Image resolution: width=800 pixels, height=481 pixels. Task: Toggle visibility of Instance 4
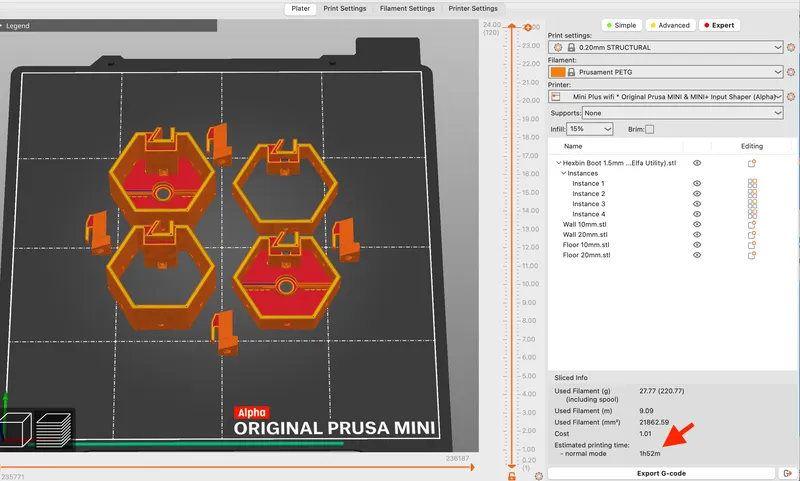[x=697, y=214]
